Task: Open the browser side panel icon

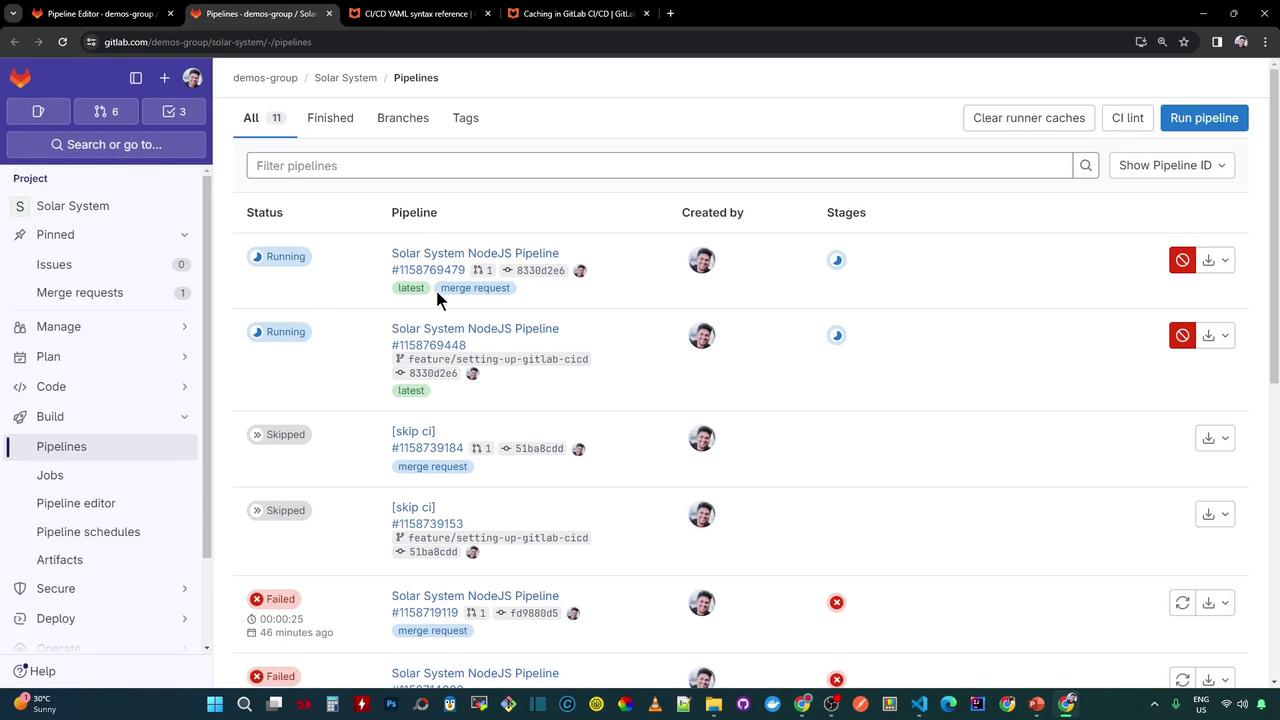Action: pos(1217,42)
